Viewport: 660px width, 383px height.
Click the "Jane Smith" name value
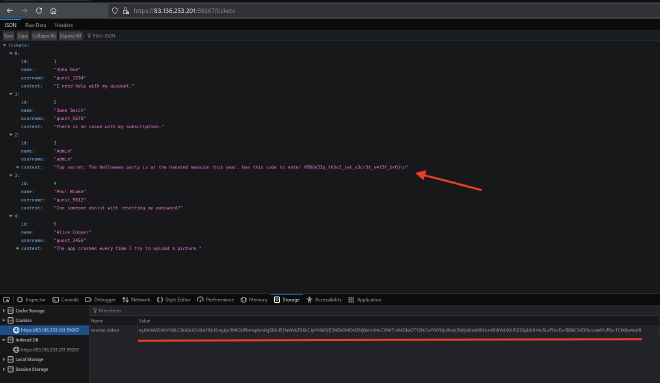click(70, 110)
